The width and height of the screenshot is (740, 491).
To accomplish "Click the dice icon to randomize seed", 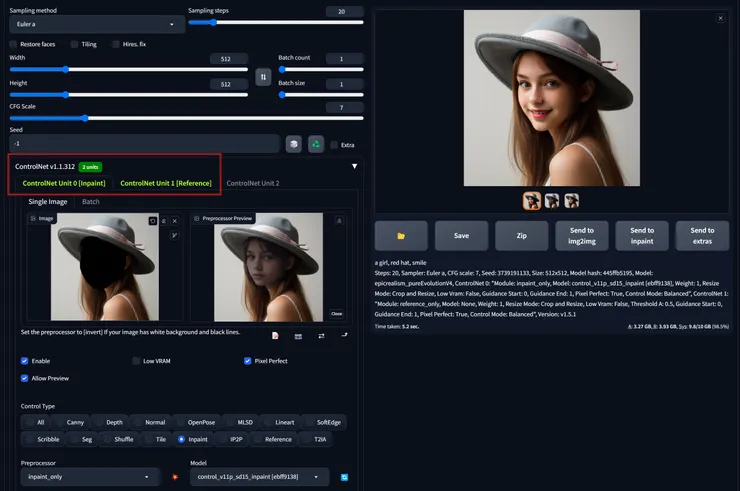I will [x=294, y=144].
